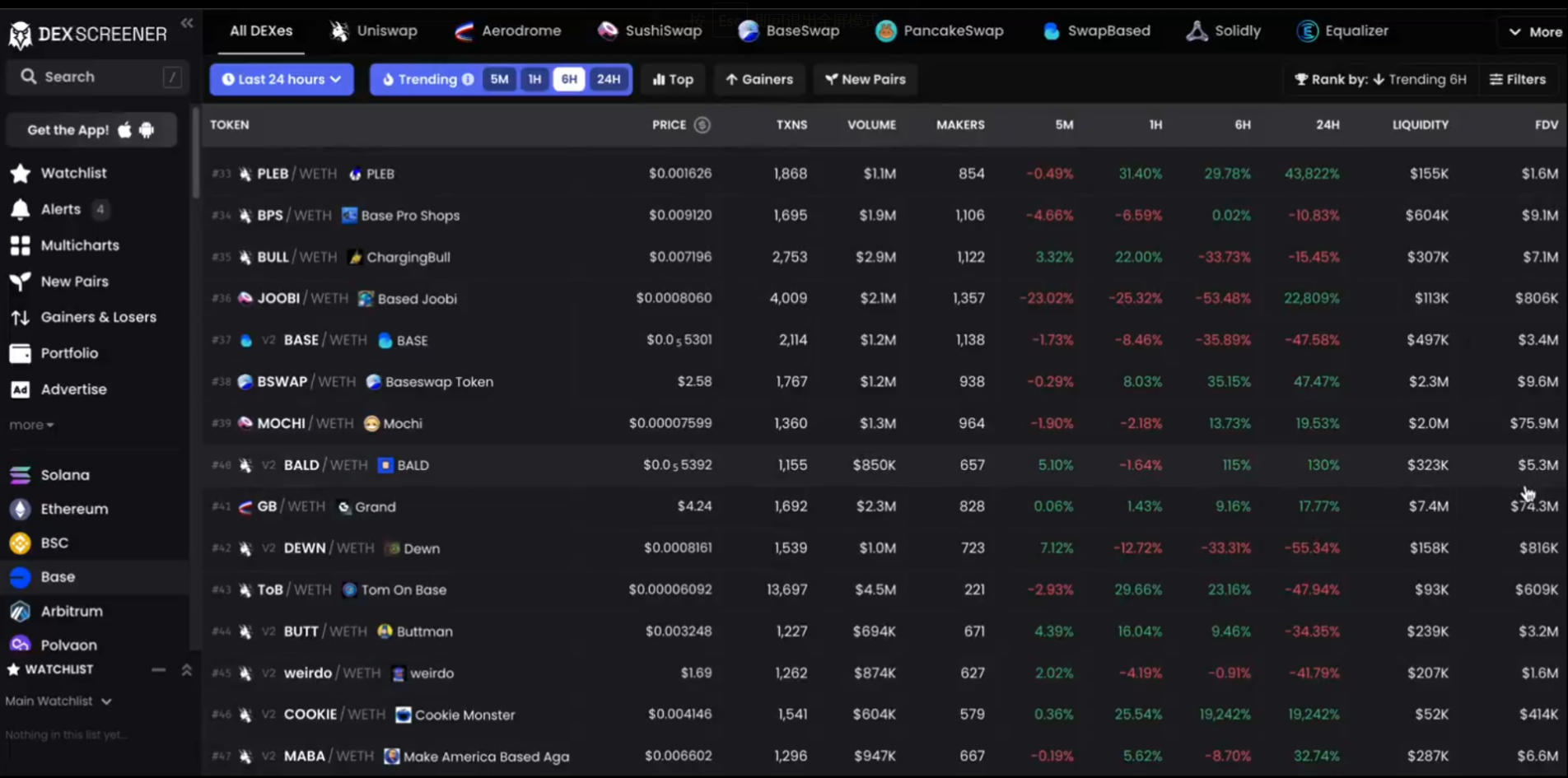Select the PancakeSwap DEX tab
This screenshot has width=1568, height=778.
pyautogui.click(x=940, y=31)
